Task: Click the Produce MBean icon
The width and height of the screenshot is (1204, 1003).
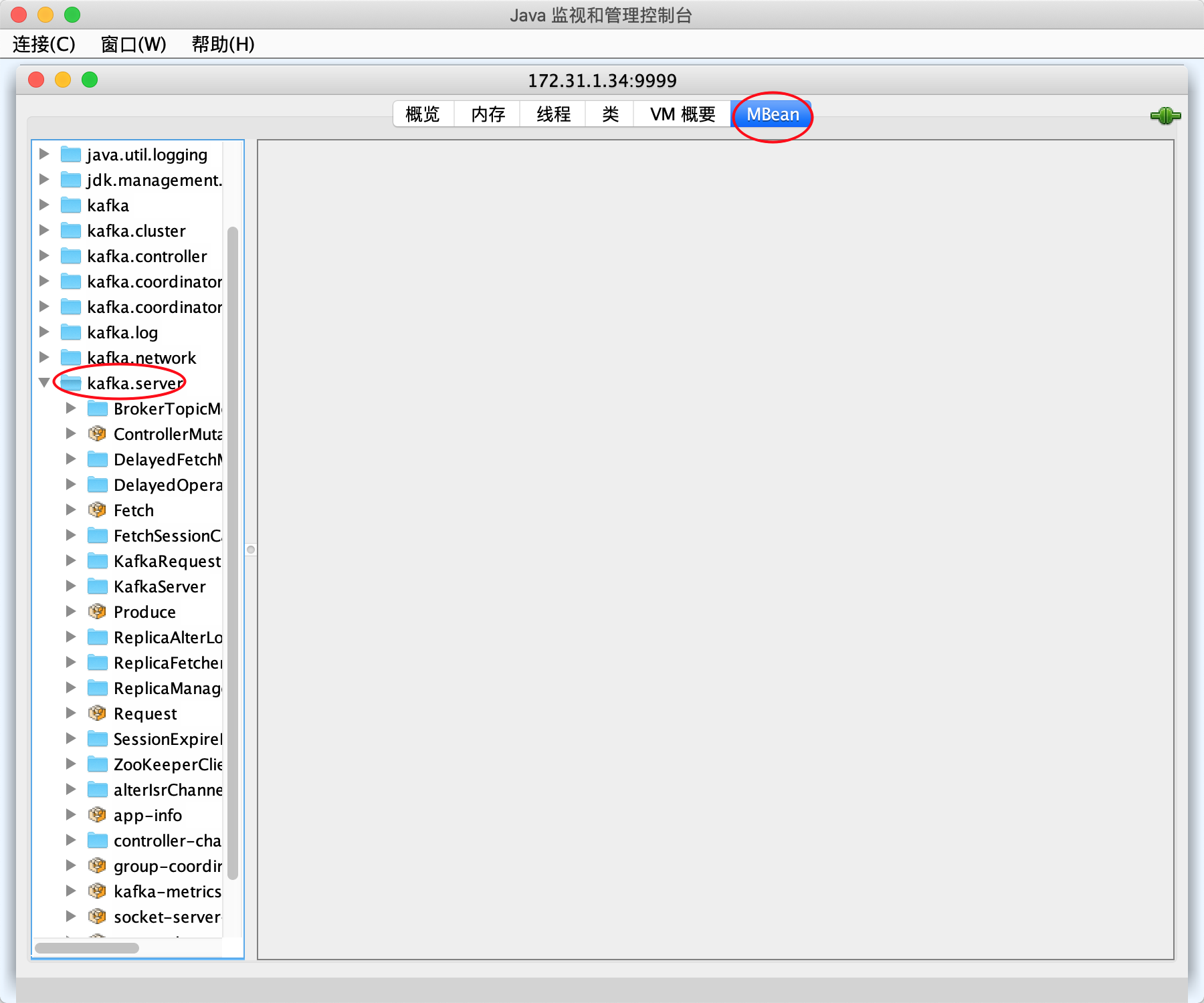Action: click(x=98, y=612)
